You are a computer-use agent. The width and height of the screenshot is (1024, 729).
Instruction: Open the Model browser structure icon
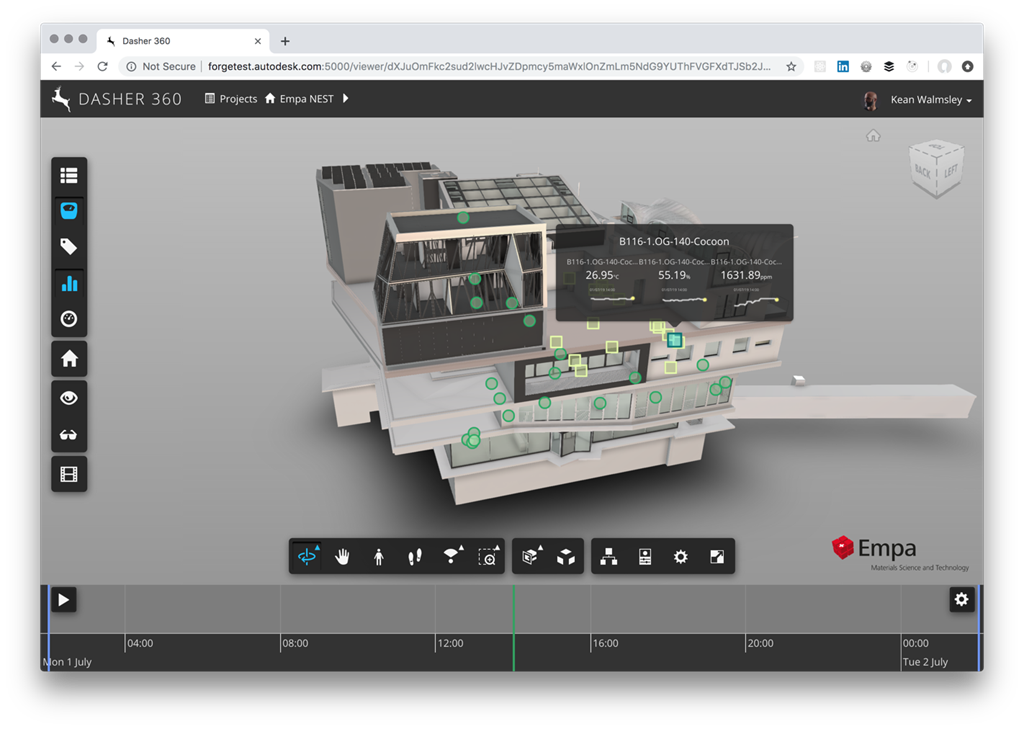pos(608,557)
